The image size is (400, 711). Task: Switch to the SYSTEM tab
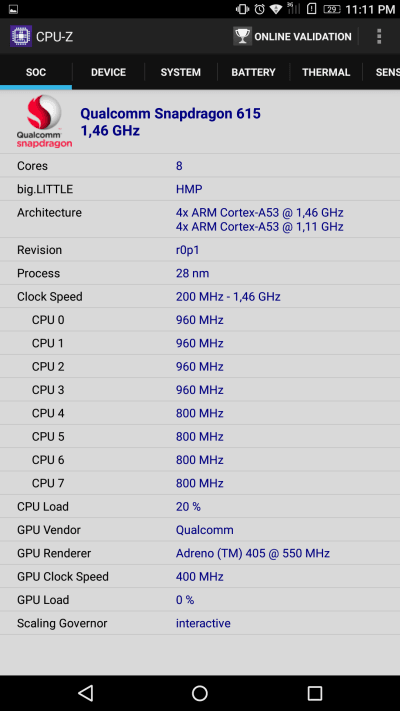click(180, 72)
